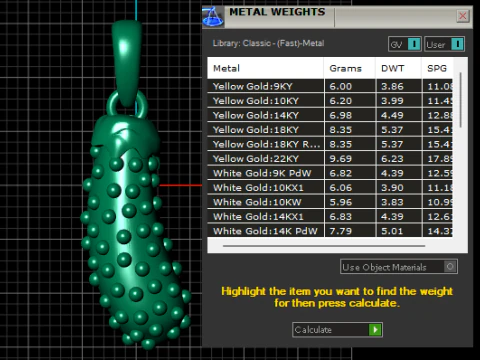Select the Yellow Gold:9KY row

[x=330, y=86]
